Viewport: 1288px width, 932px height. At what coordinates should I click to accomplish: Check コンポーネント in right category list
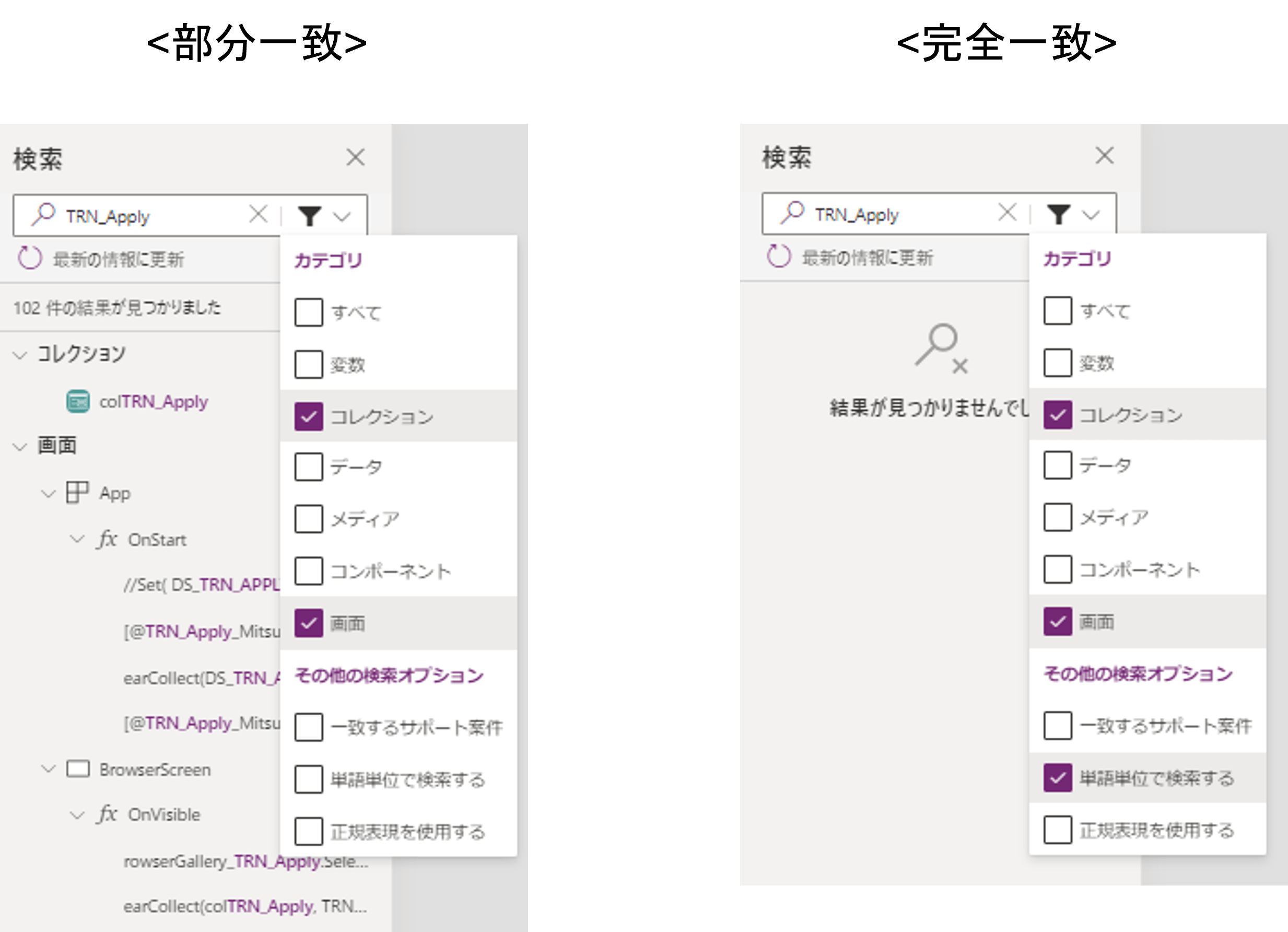(1058, 569)
